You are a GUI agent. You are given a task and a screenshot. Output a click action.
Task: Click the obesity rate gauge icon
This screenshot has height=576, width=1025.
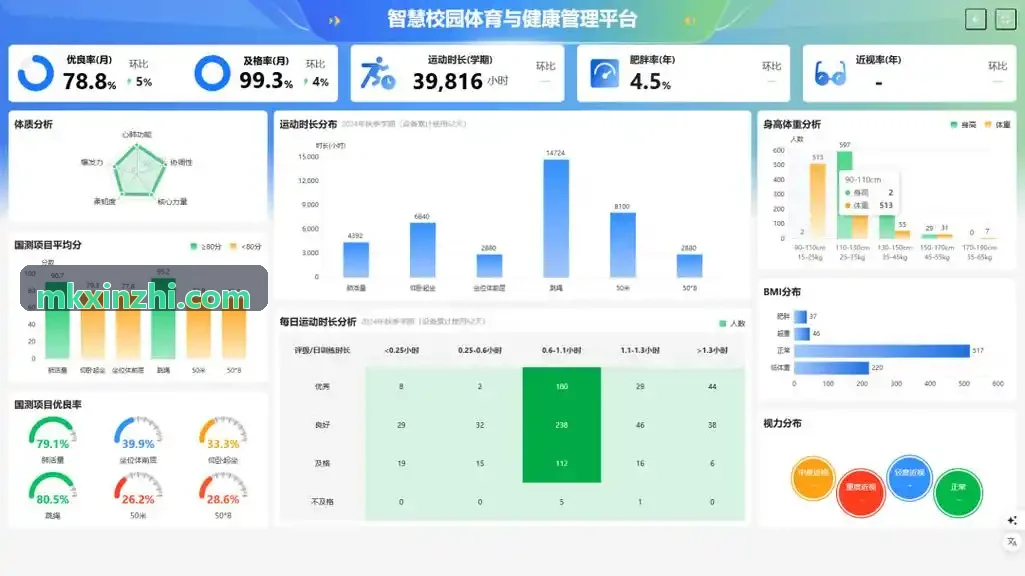604,73
